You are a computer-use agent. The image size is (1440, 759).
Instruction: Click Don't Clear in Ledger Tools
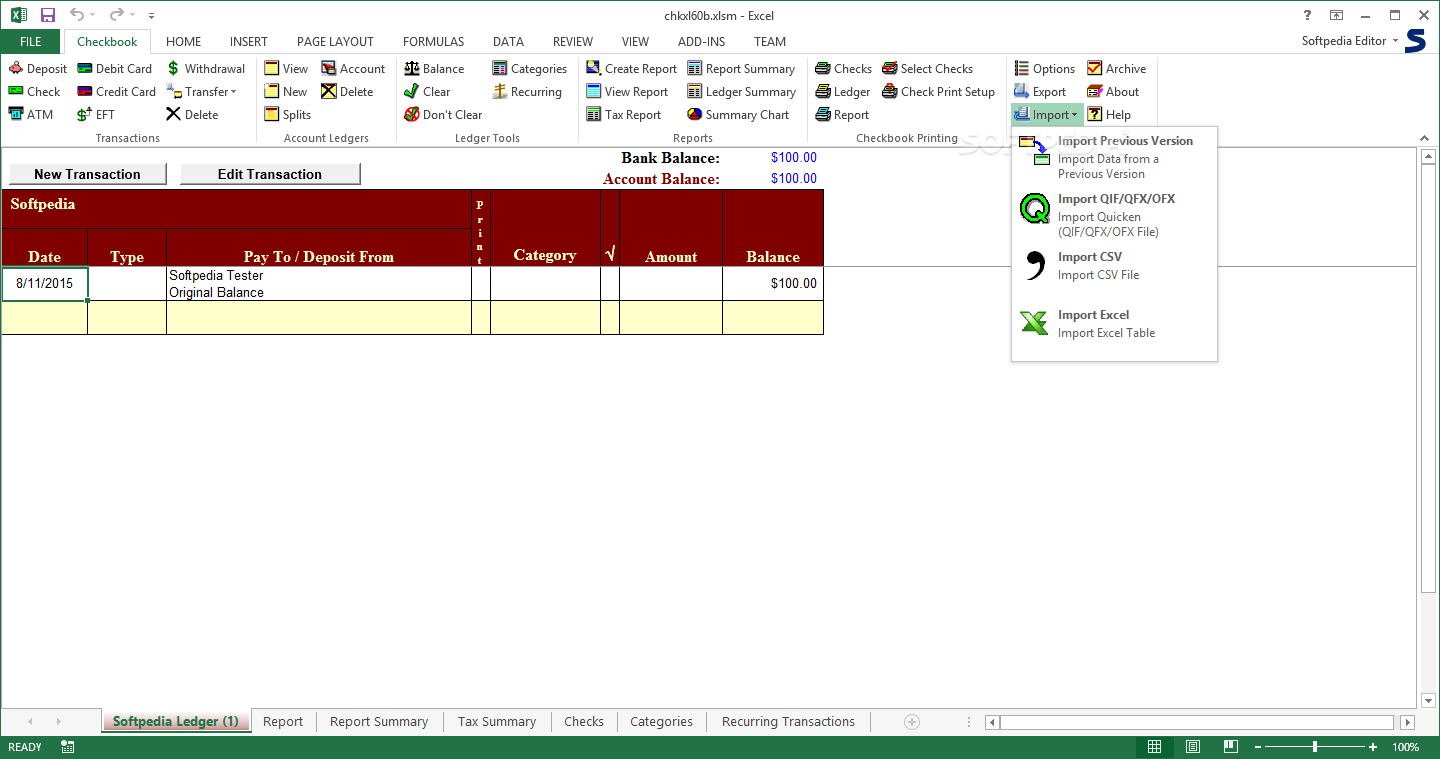coord(443,115)
